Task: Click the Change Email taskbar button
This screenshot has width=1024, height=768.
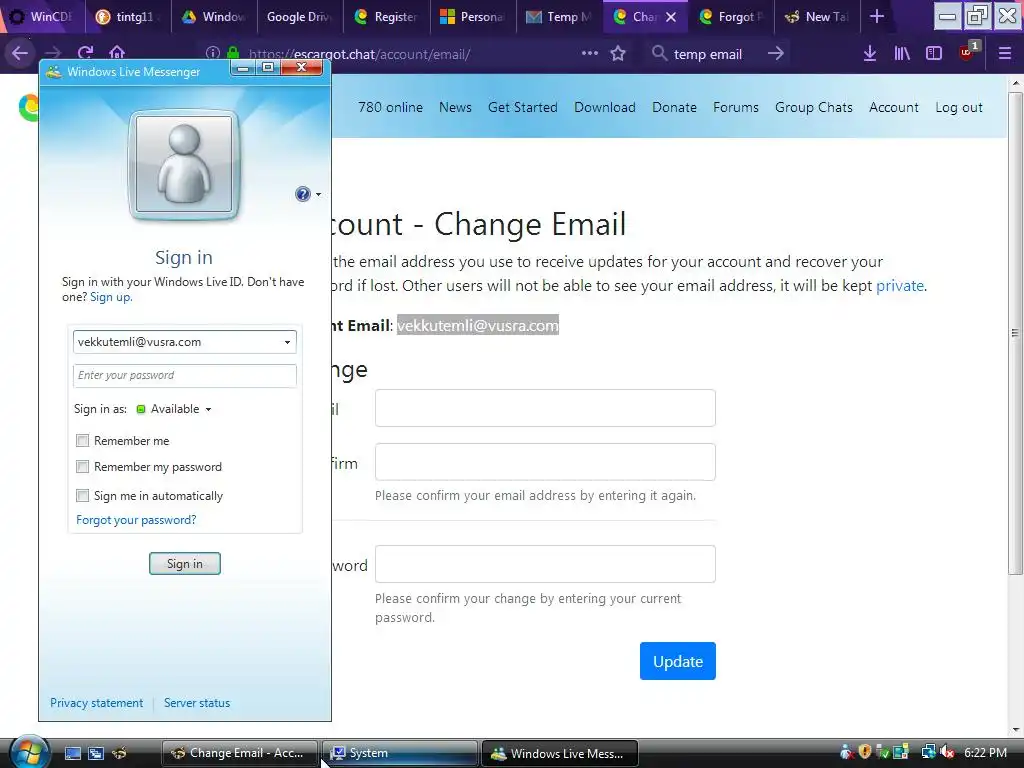Action: click(x=239, y=753)
